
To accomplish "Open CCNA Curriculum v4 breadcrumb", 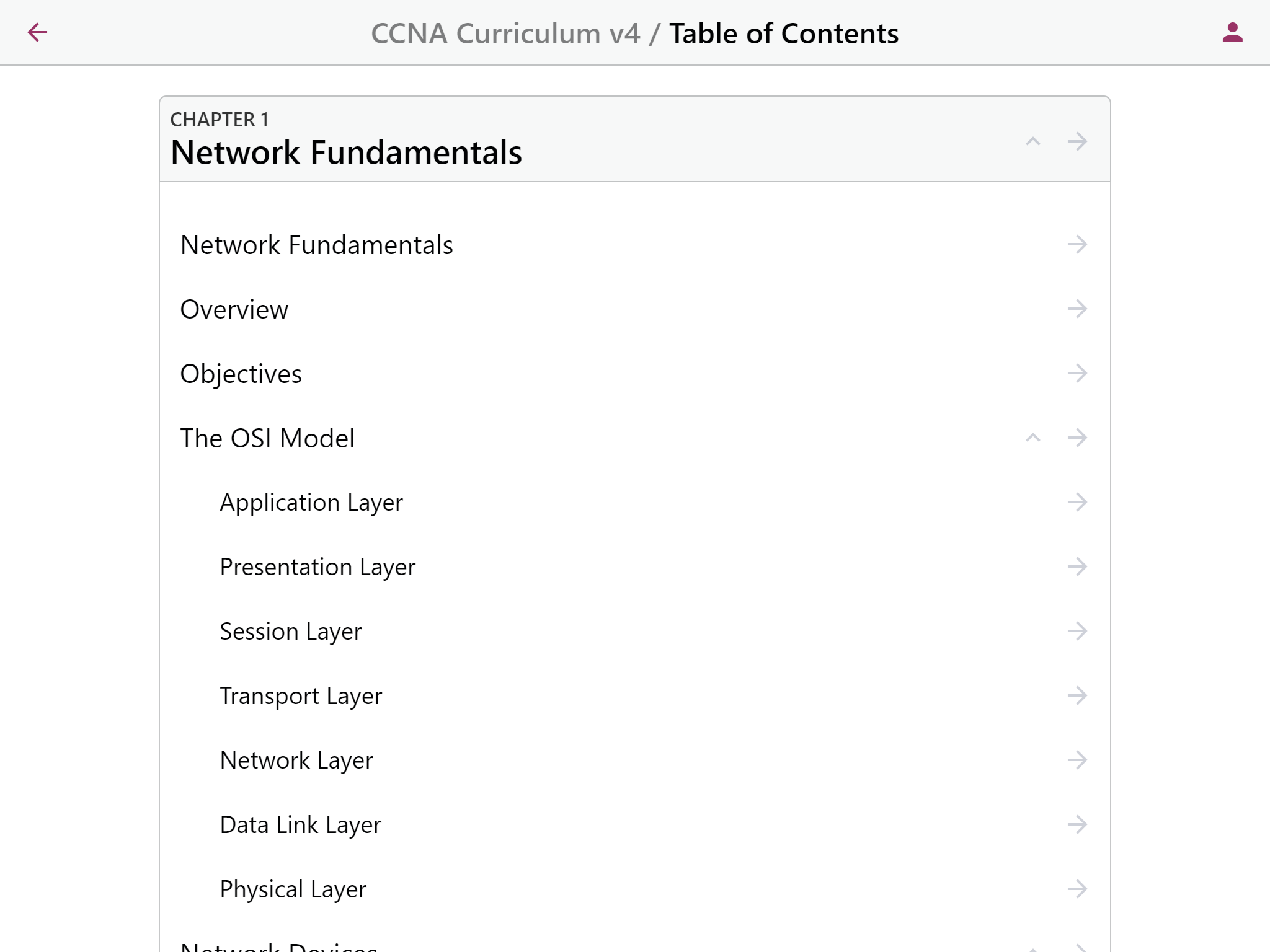I will (x=505, y=33).
